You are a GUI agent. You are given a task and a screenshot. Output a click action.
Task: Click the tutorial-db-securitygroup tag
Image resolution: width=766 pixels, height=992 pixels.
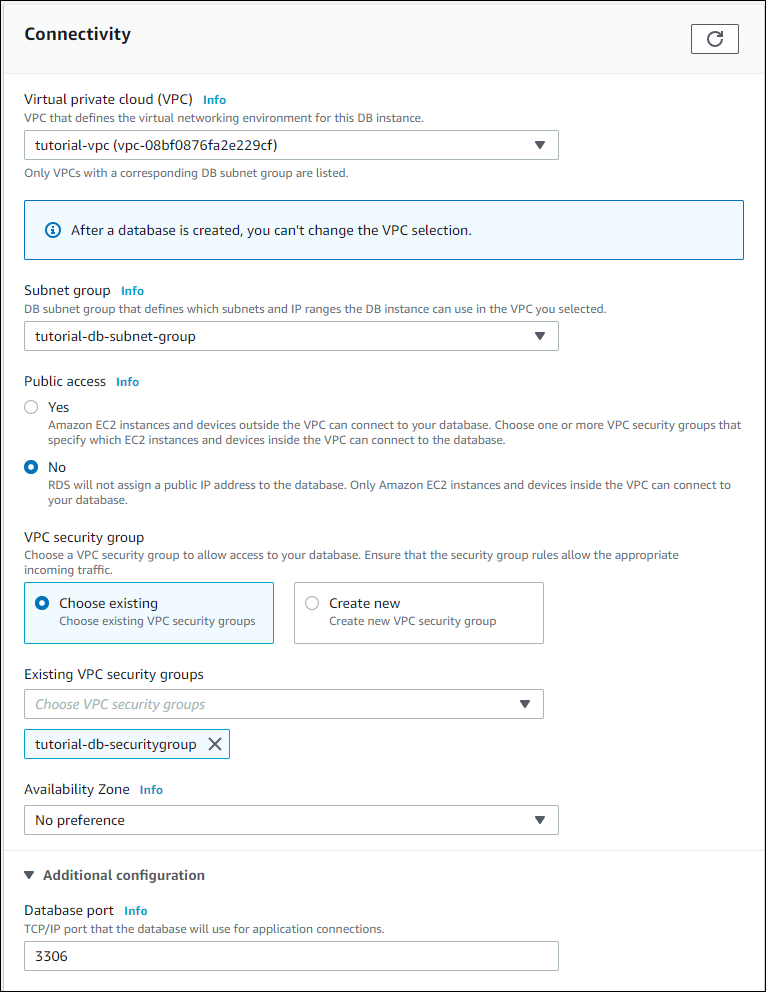click(115, 744)
